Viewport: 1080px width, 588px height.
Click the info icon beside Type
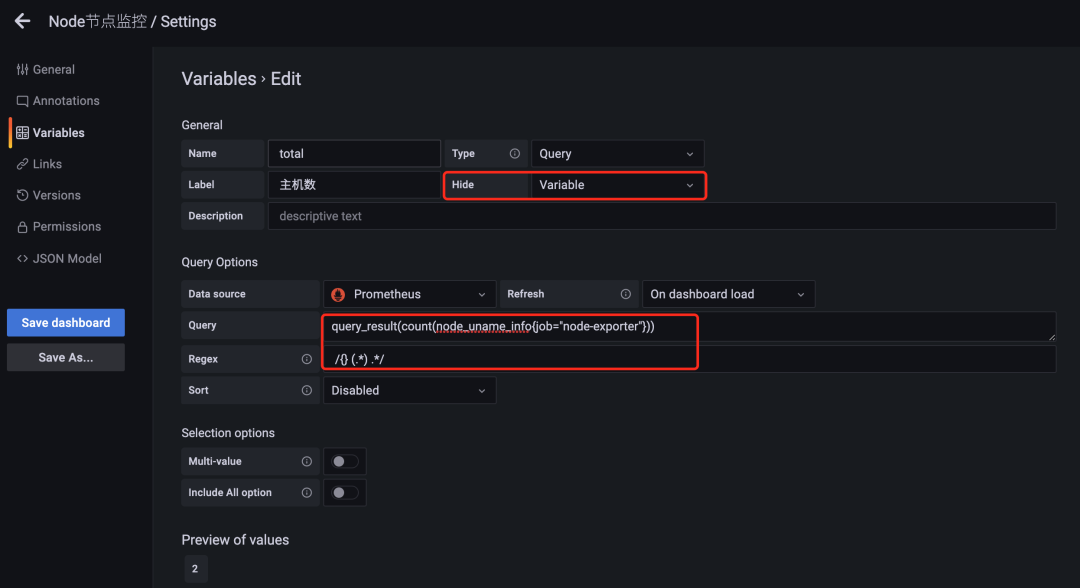click(515, 154)
